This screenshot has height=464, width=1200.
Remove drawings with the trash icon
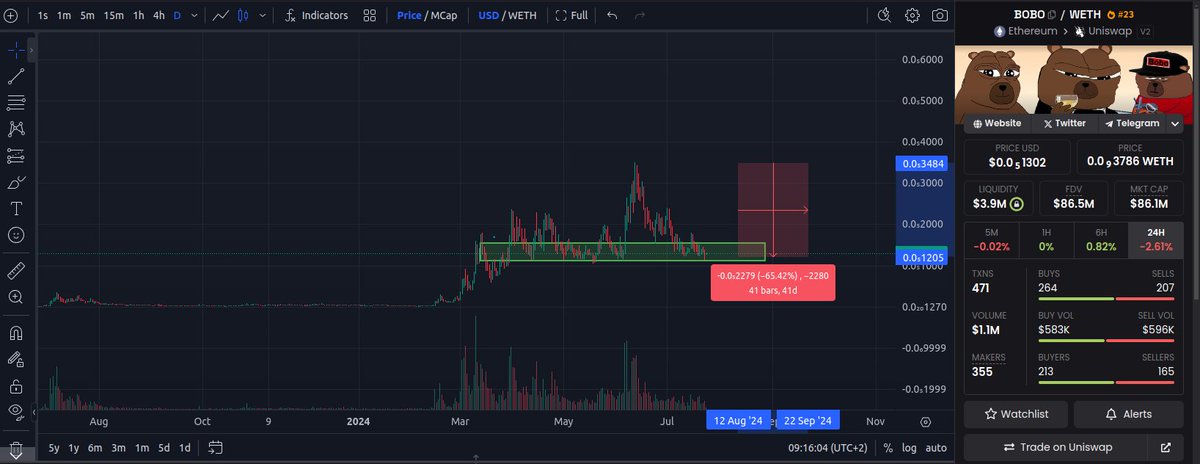point(16,448)
